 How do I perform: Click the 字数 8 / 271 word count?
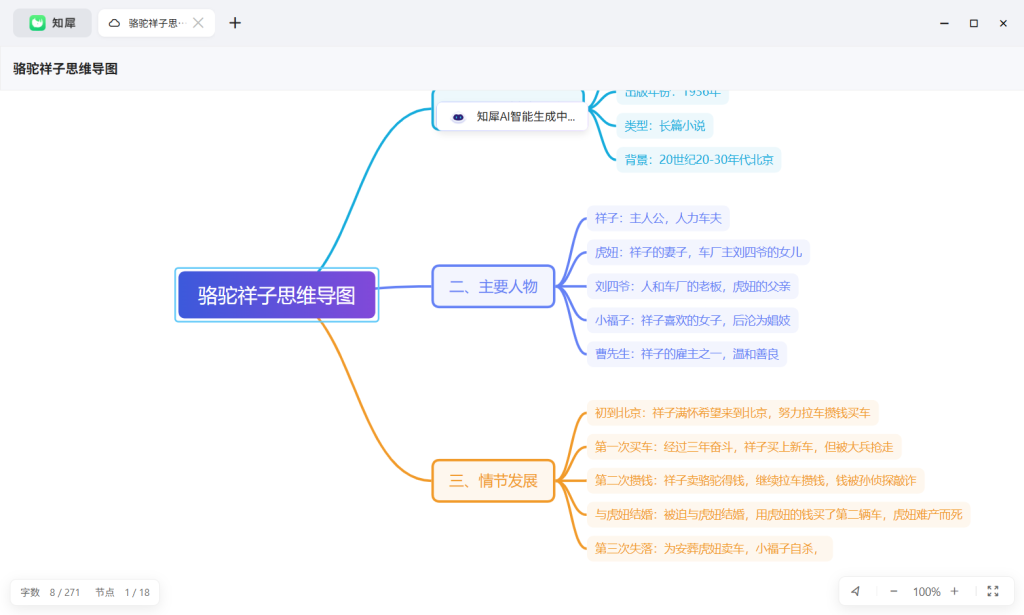tap(50, 592)
